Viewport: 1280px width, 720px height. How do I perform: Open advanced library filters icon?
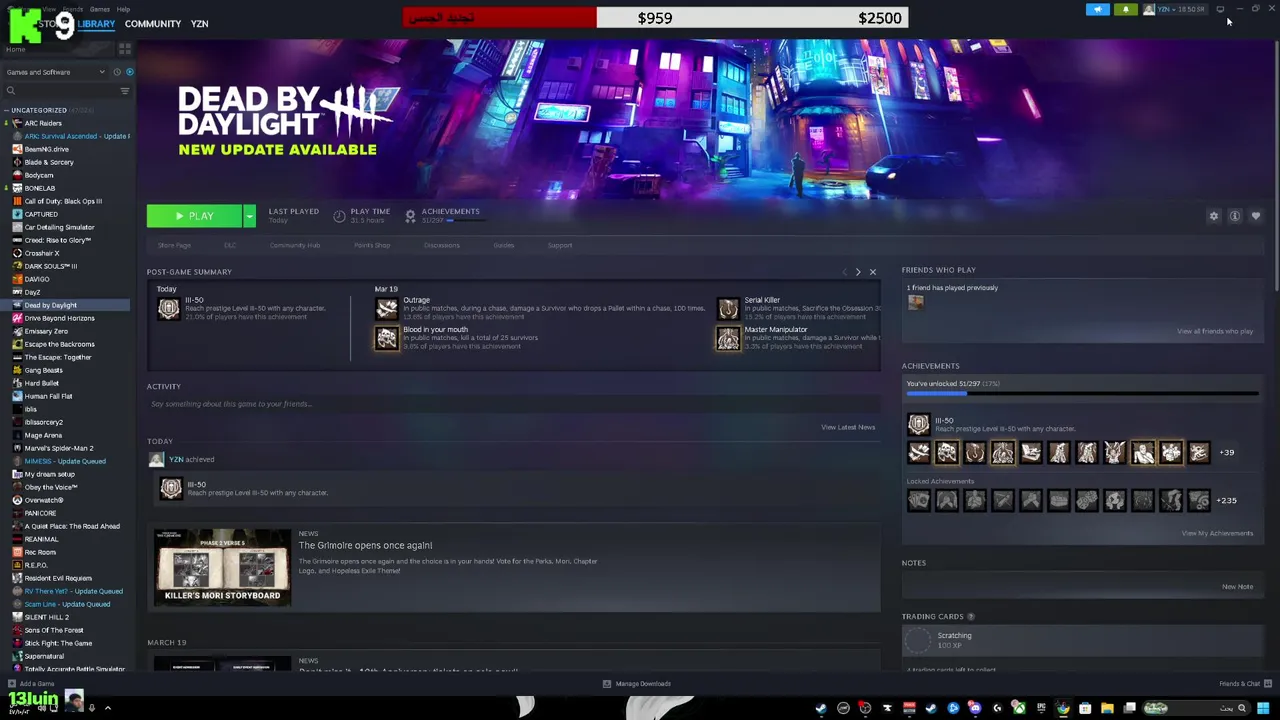tap(125, 91)
